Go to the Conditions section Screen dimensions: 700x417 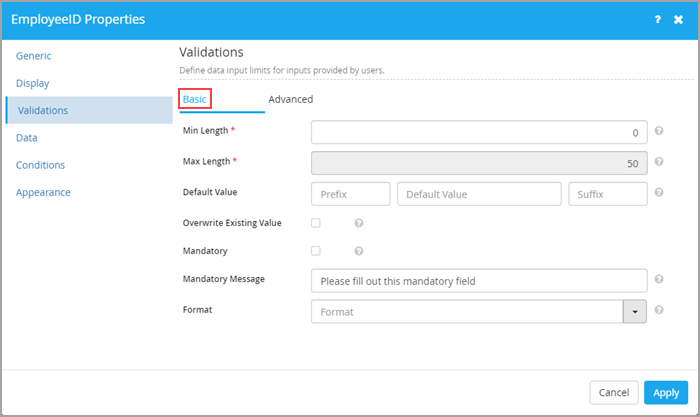click(x=41, y=165)
